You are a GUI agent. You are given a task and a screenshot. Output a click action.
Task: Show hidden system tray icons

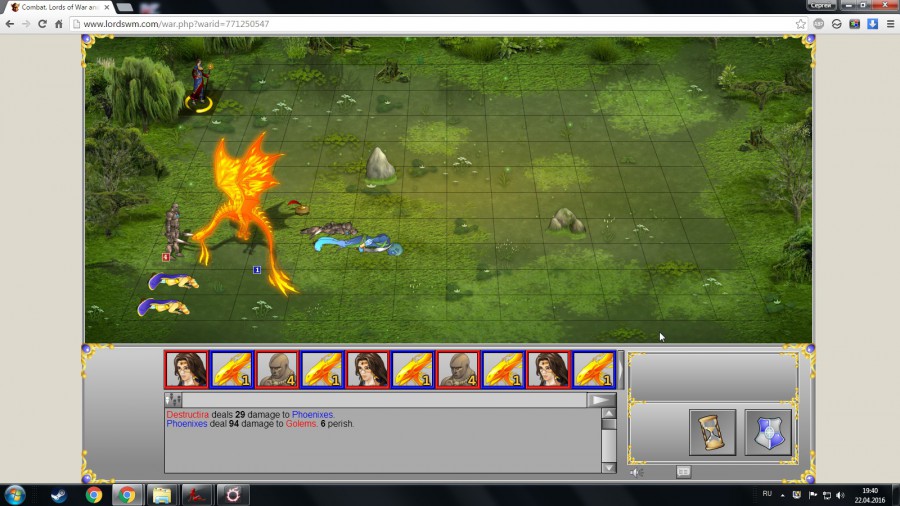pyautogui.click(x=782, y=495)
